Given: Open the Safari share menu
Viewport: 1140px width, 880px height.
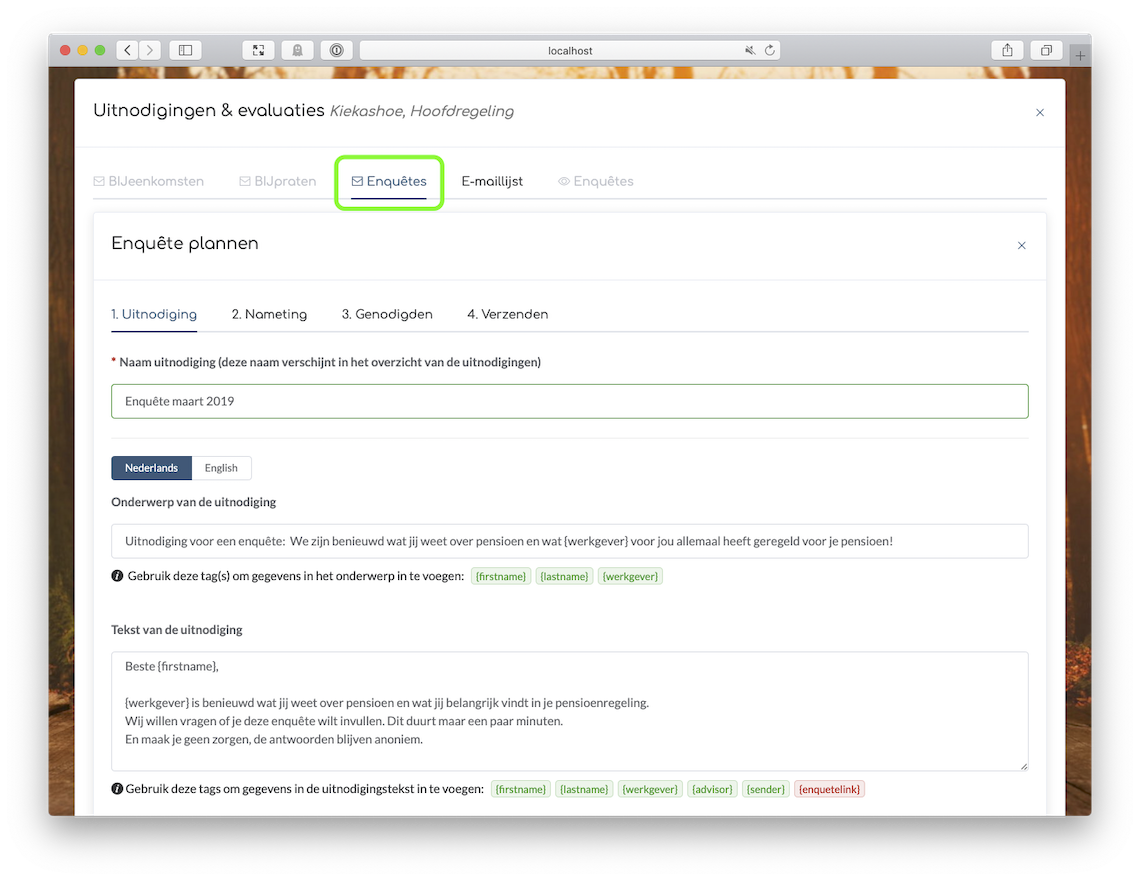Looking at the screenshot, I should 1007,50.
